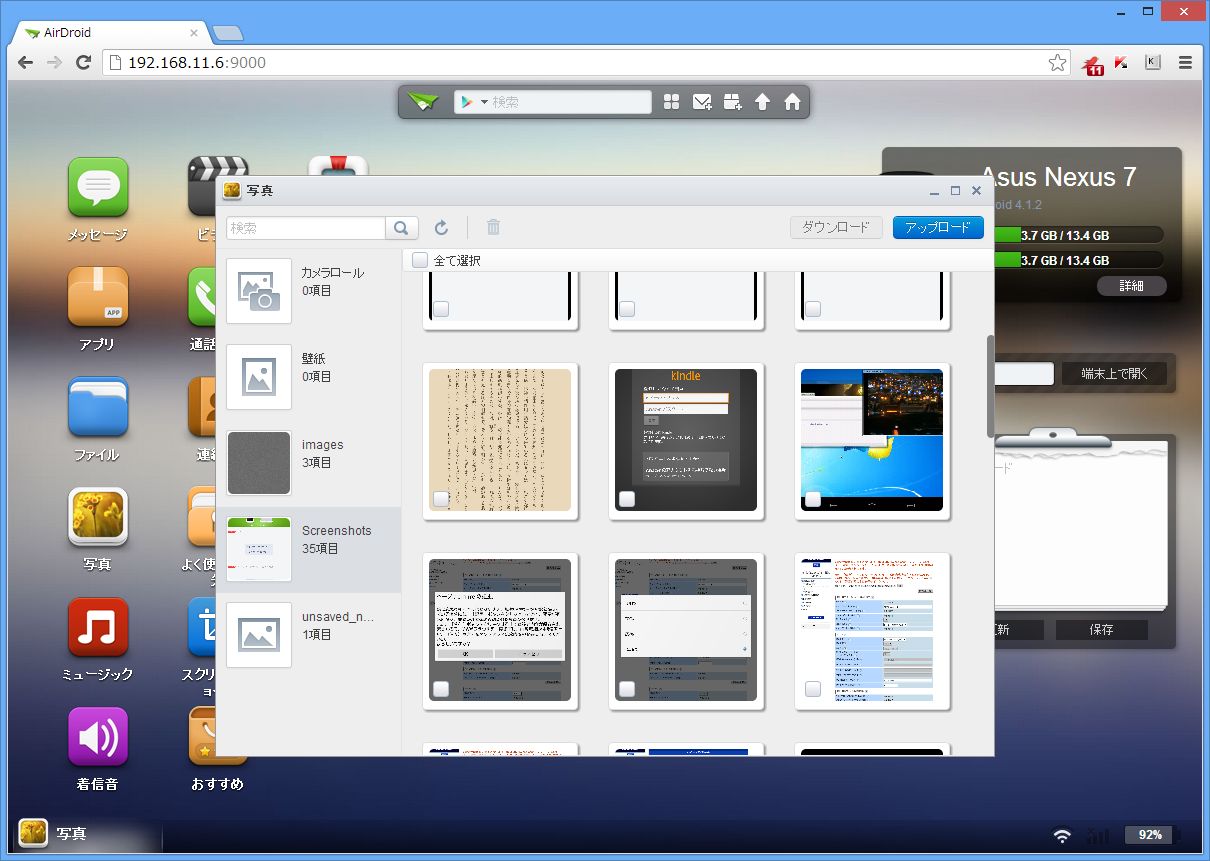
Task: Open the green phone call desktop icon
Action: pos(202,297)
